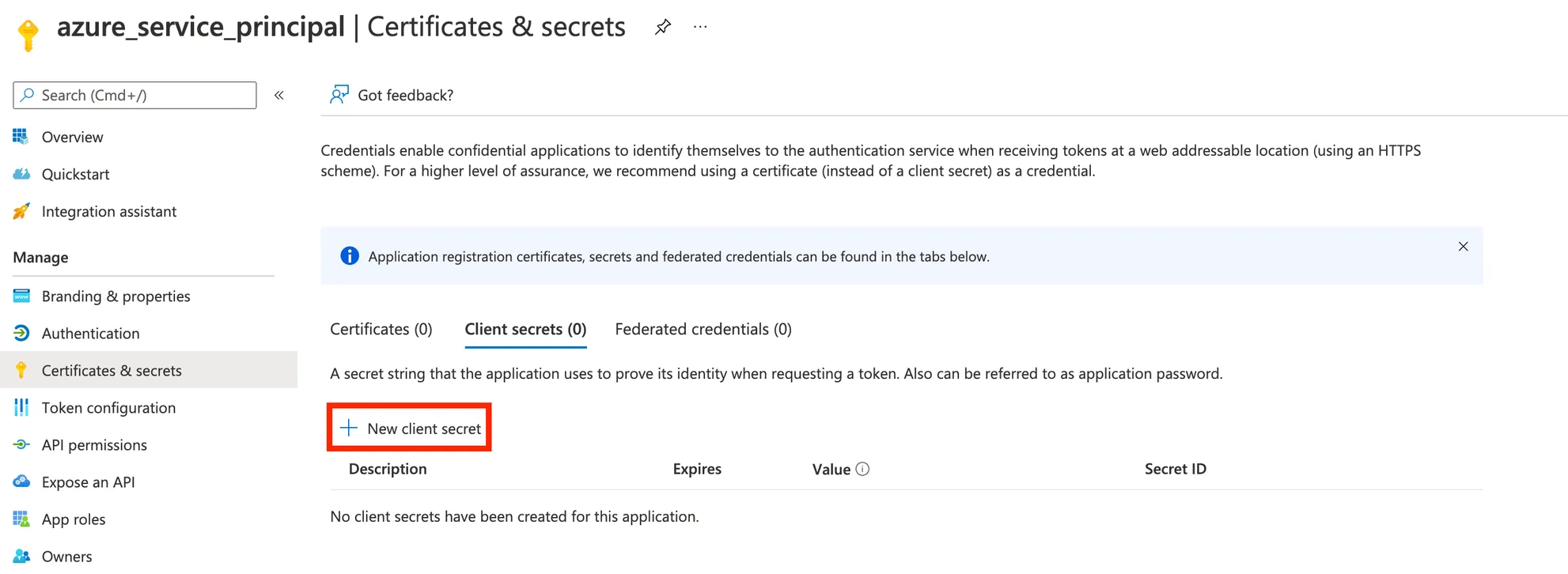The height and width of the screenshot is (574, 1568).
Task: Switch to the Certificates (0) tab
Action: pyautogui.click(x=381, y=329)
